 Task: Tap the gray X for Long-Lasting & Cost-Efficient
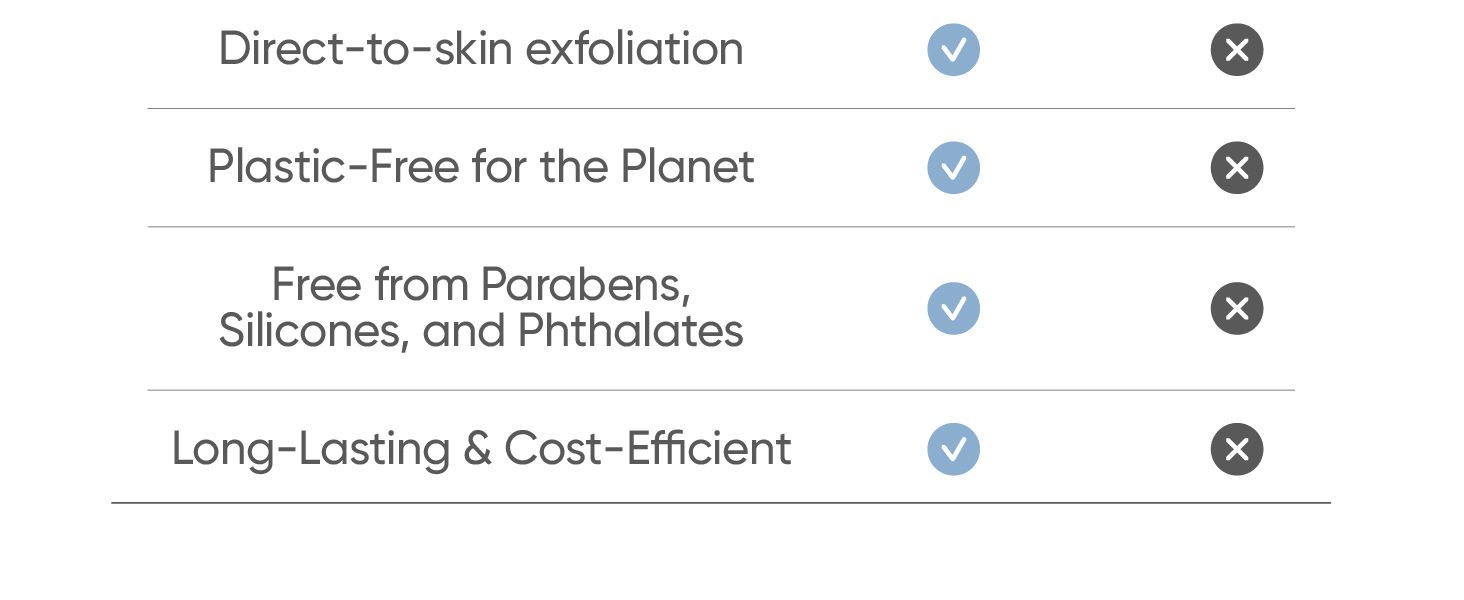(1237, 450)
